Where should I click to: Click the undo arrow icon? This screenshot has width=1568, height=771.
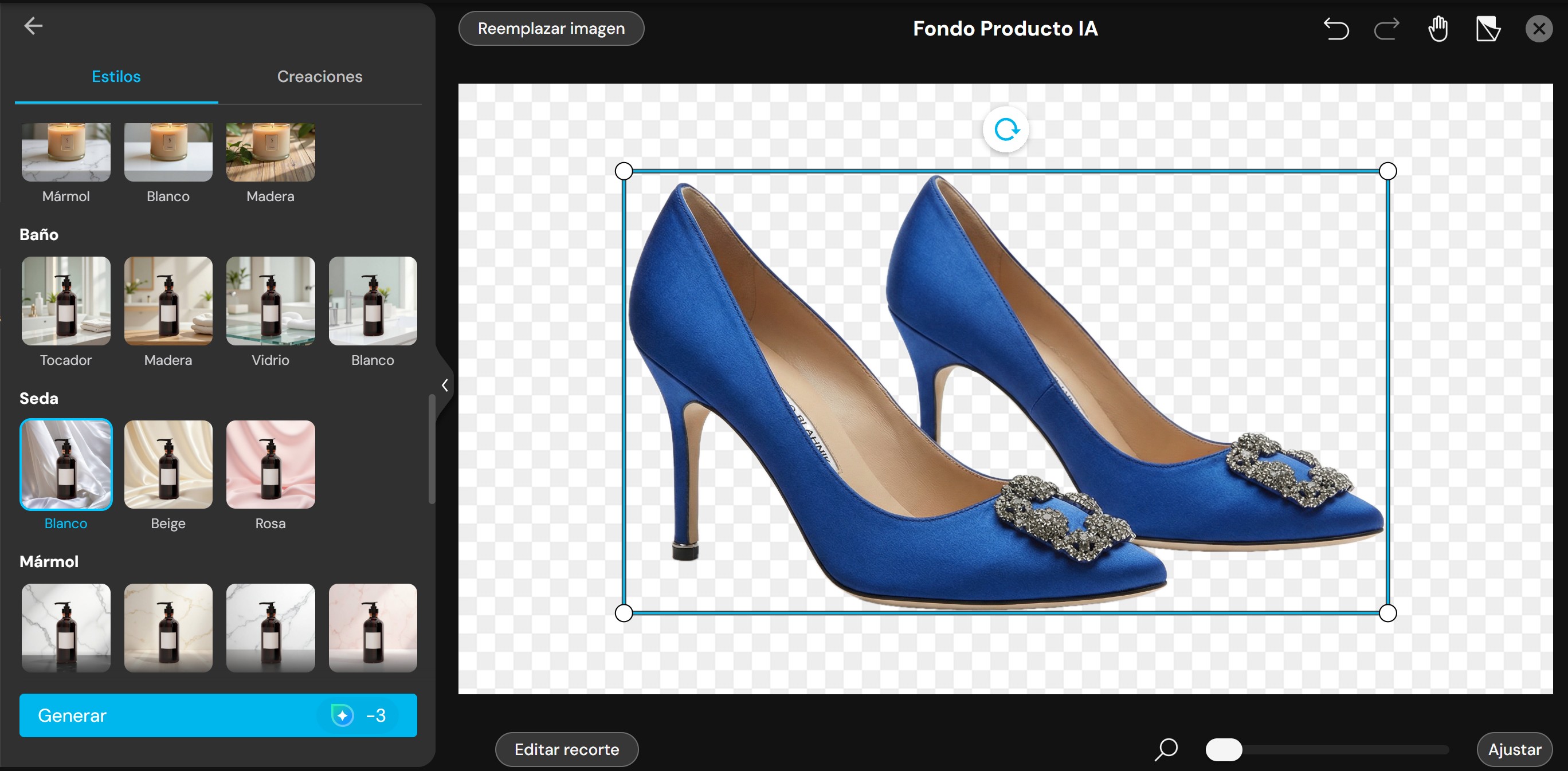pyautogui.click(x=1336, y=29)
